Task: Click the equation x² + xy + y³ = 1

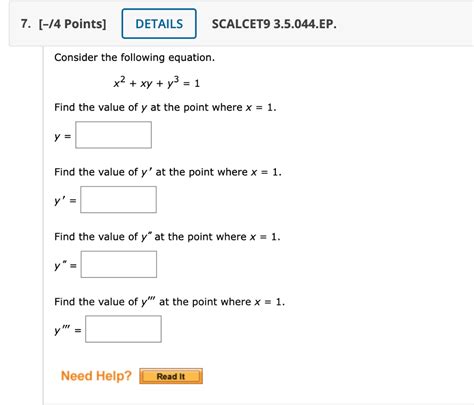Action: 156,82
